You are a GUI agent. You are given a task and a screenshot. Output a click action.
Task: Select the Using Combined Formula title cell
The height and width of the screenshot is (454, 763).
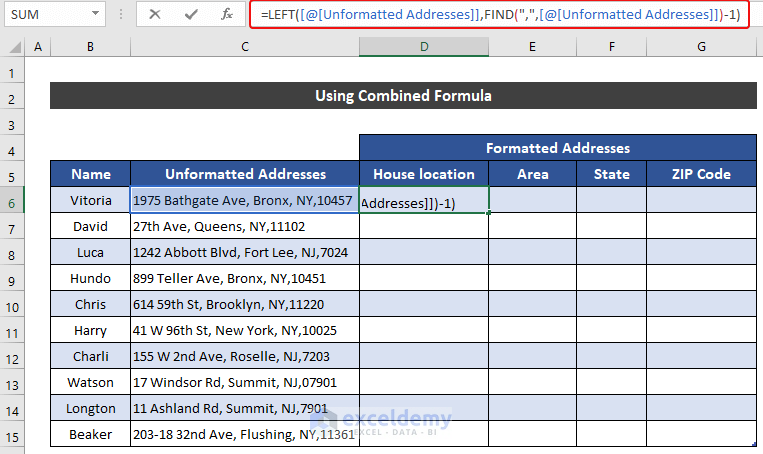[403, 96]
